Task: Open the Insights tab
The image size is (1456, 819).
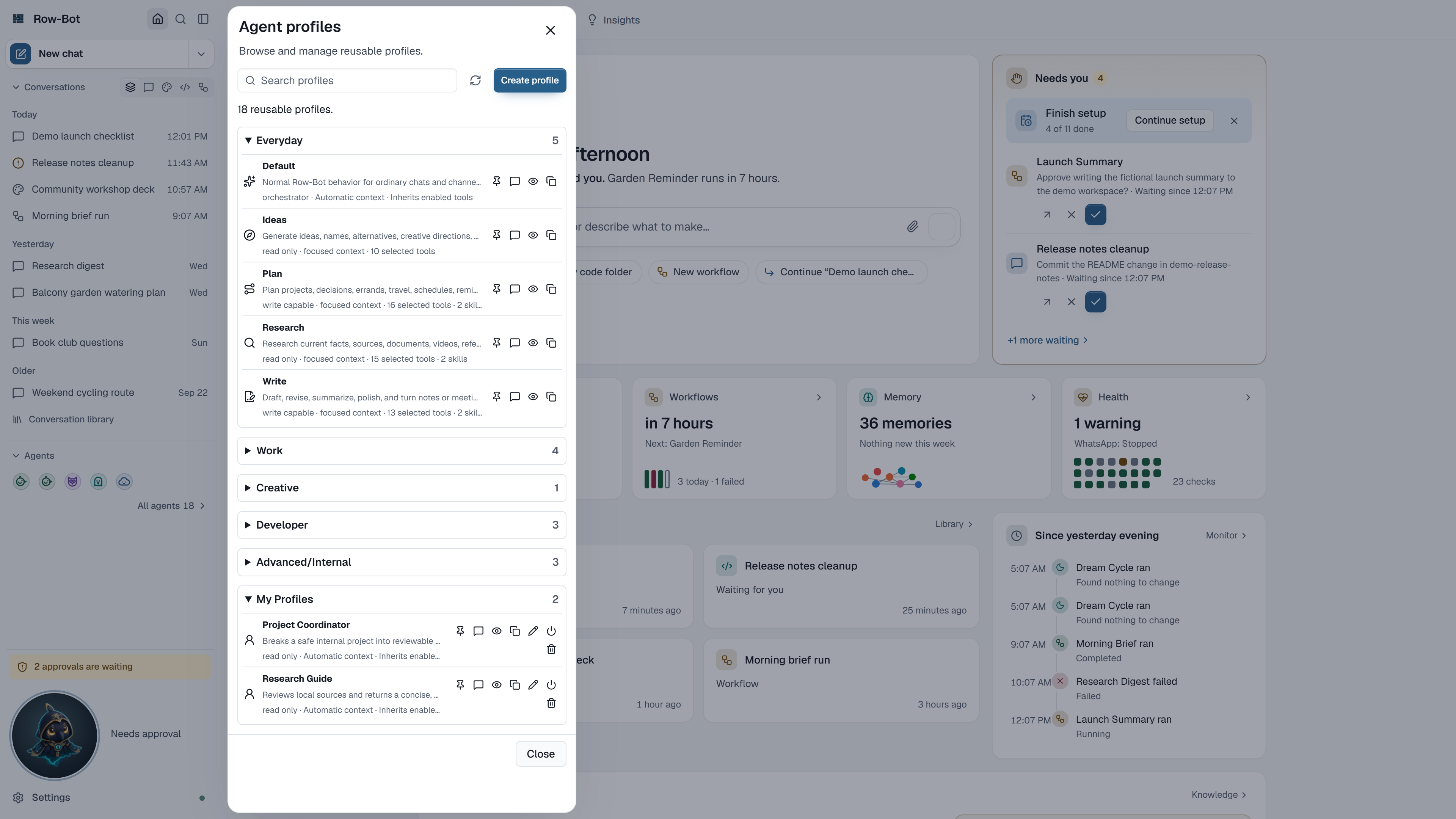Action: pyautogui.click(x=614, y=20)
